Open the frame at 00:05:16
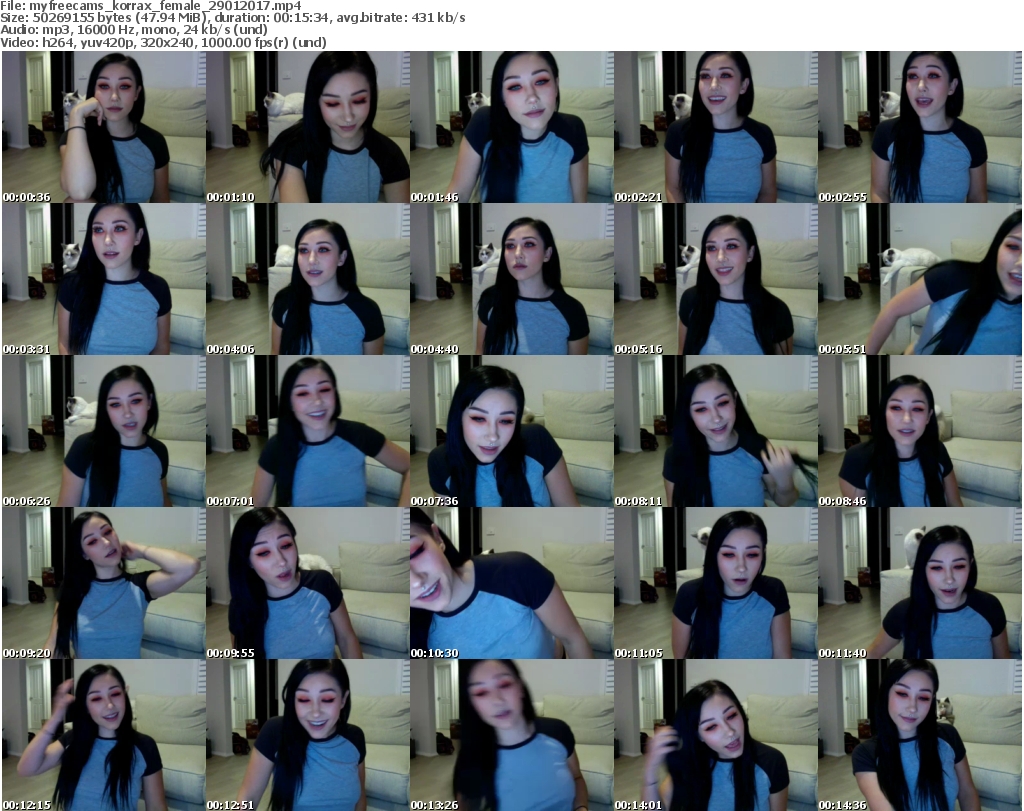1024x811 pixels. tap(716, 279)
